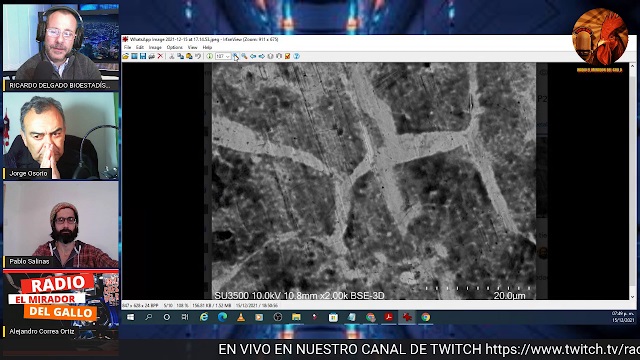Click the Paste toolbar icon

[189, 56]
